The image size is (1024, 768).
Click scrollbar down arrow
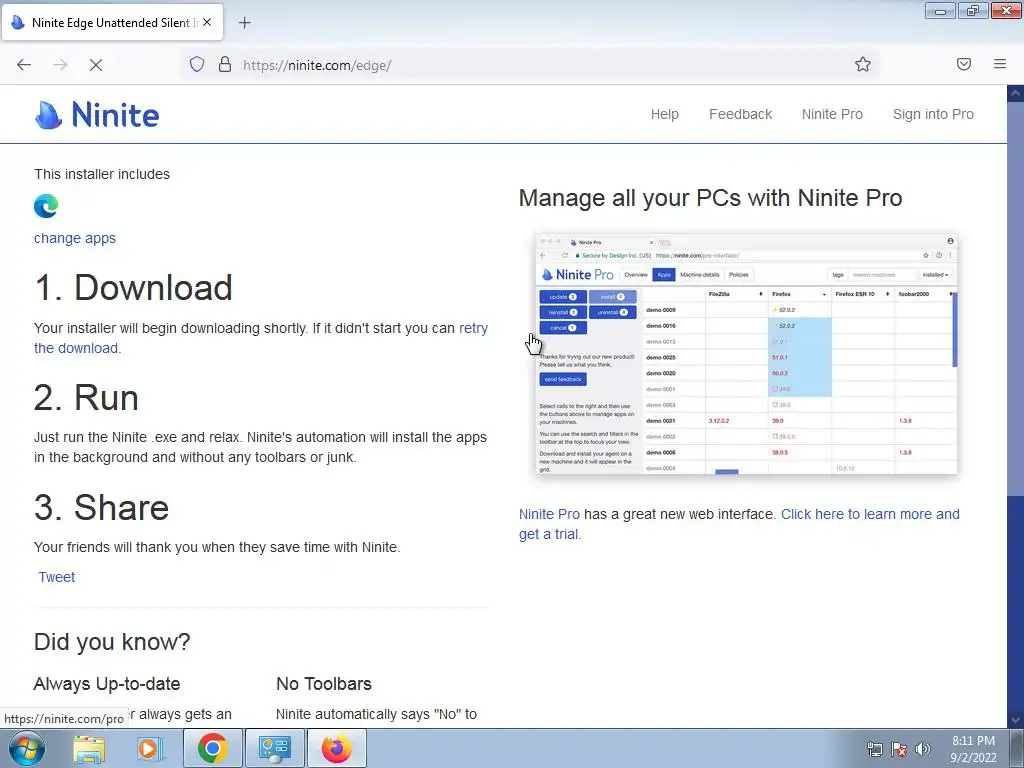(x=1015, y=720)
